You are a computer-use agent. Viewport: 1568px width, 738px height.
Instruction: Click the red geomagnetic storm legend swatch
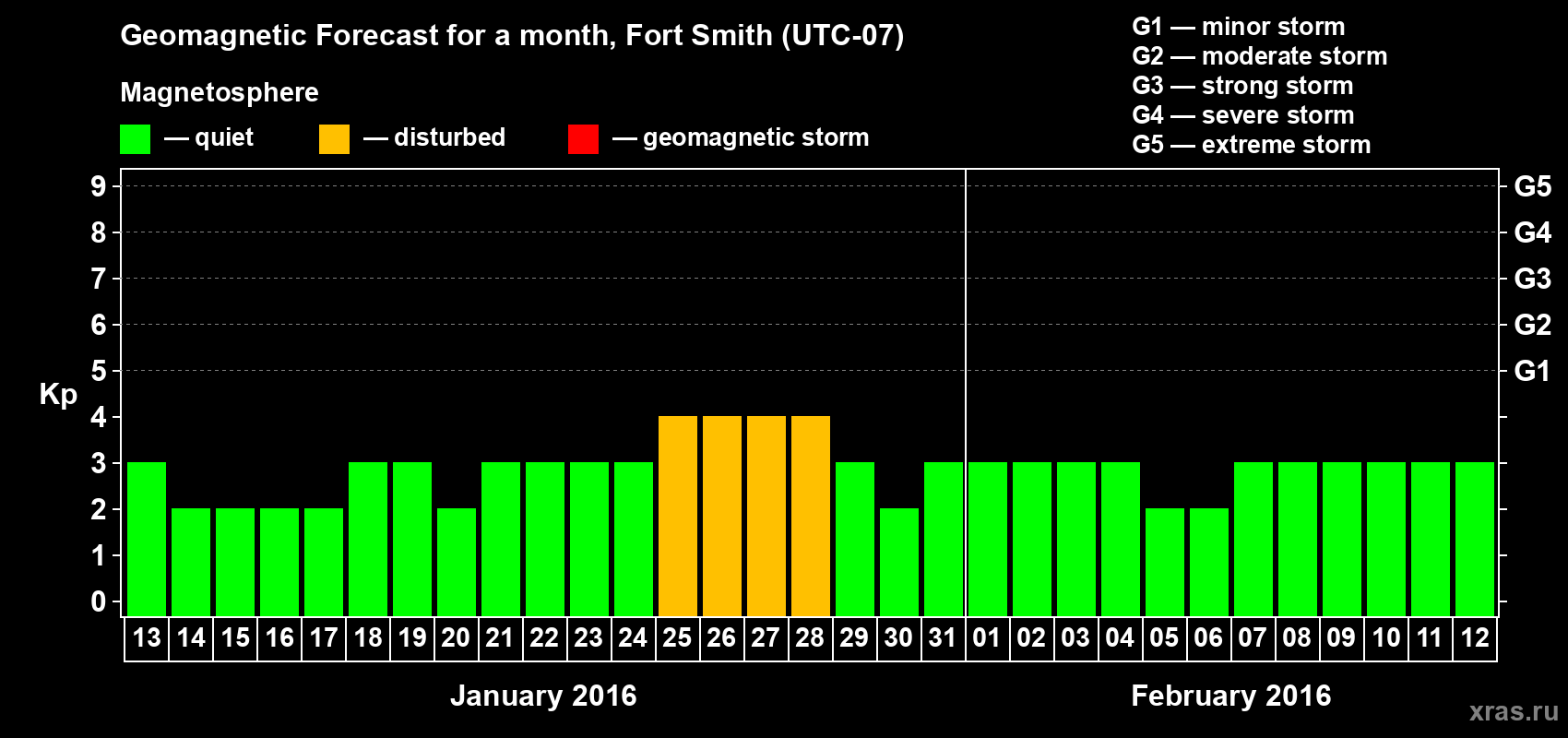tap(584, 139)
